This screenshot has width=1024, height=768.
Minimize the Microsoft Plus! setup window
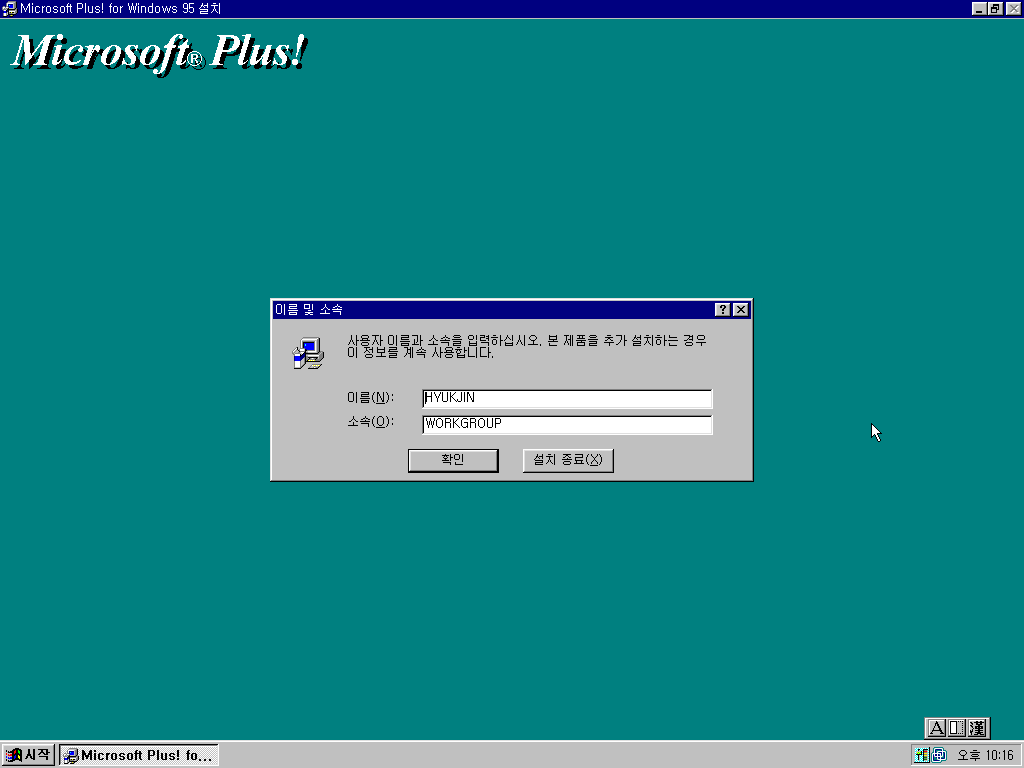(x=978, y=8)
